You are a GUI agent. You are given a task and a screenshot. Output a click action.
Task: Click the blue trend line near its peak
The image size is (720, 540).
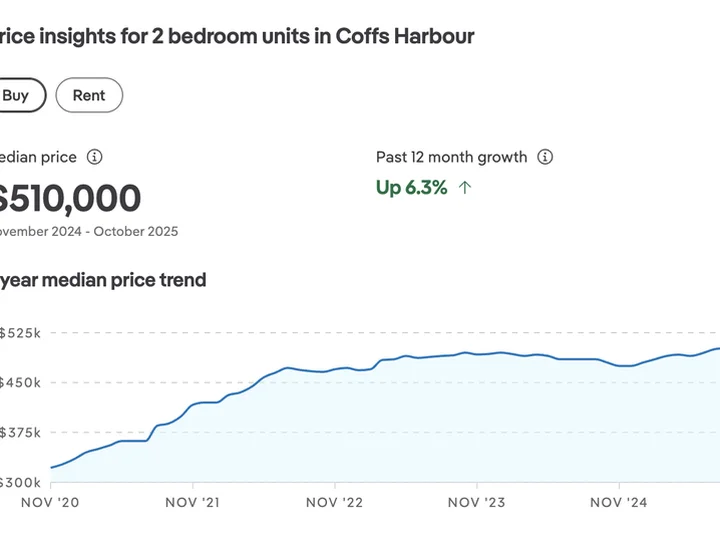pos(715,349)
